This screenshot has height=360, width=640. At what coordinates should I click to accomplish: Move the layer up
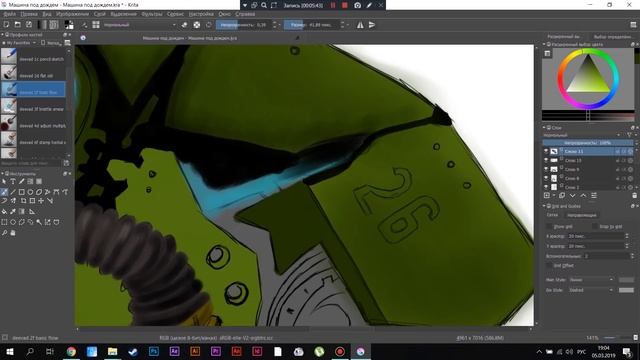583,196
